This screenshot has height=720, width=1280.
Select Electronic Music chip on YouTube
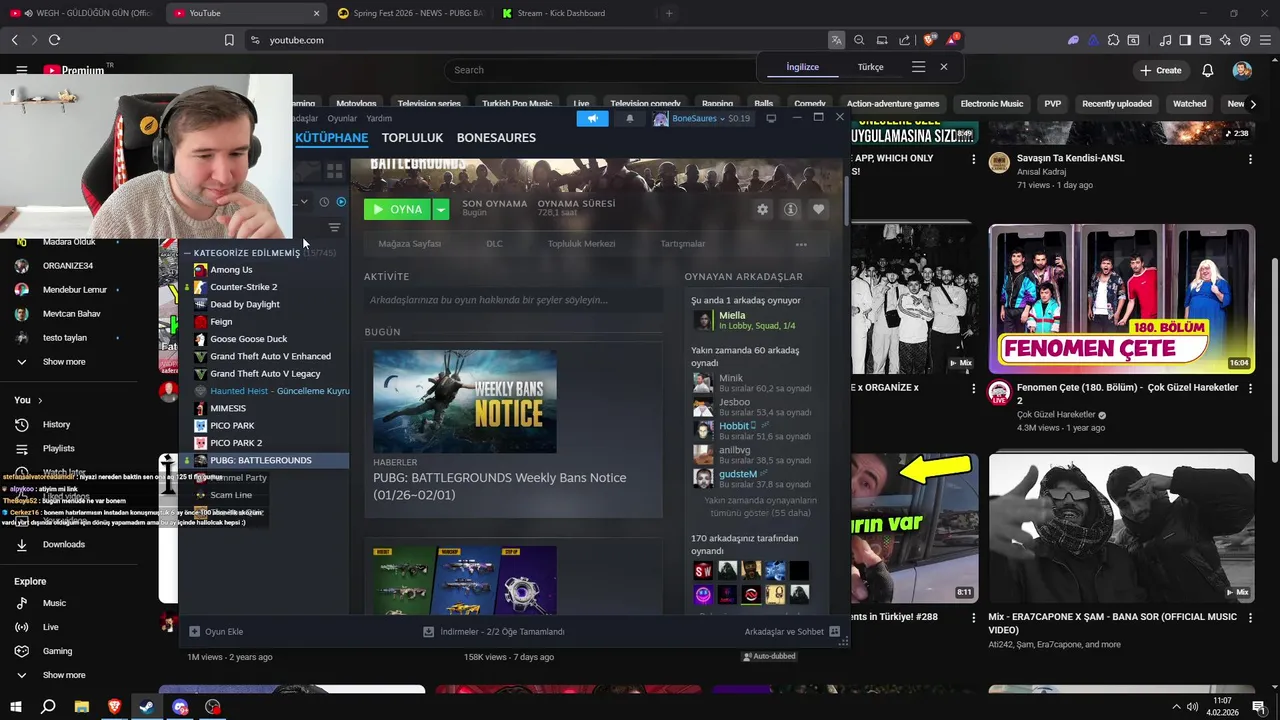click(991, 104)
